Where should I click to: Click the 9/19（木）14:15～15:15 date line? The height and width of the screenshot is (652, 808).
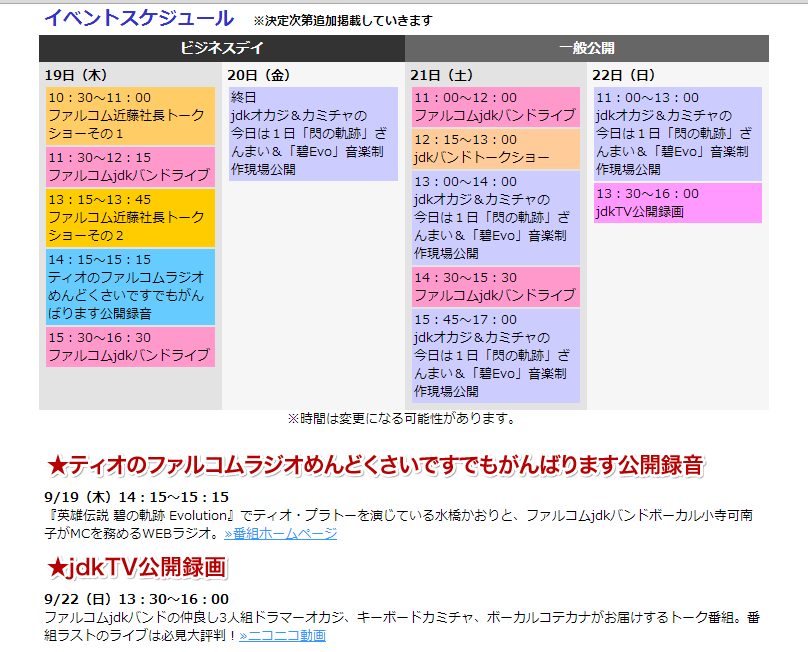tap(137, 497)
